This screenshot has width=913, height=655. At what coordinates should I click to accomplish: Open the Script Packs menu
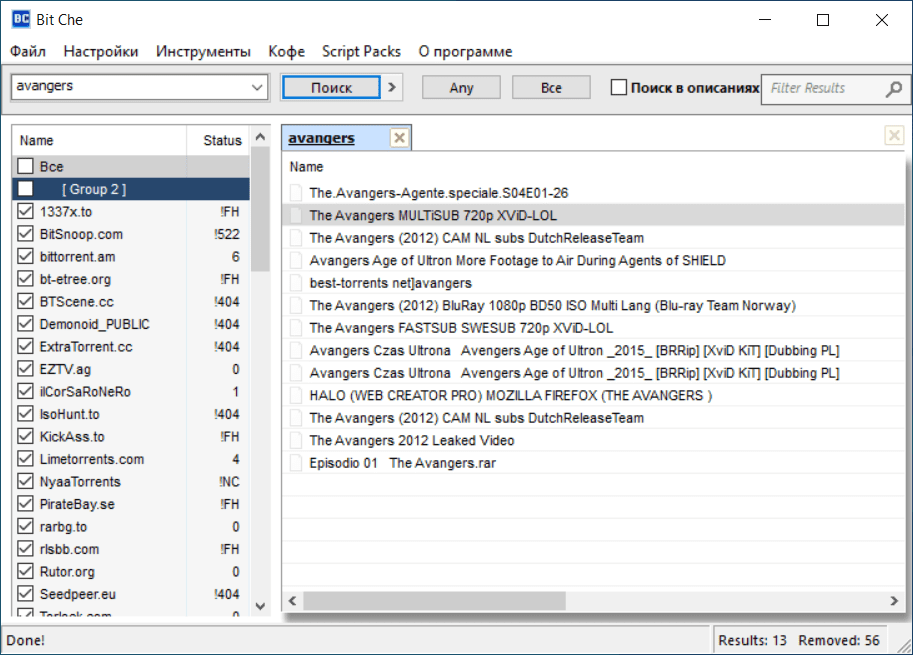(362, 51)
